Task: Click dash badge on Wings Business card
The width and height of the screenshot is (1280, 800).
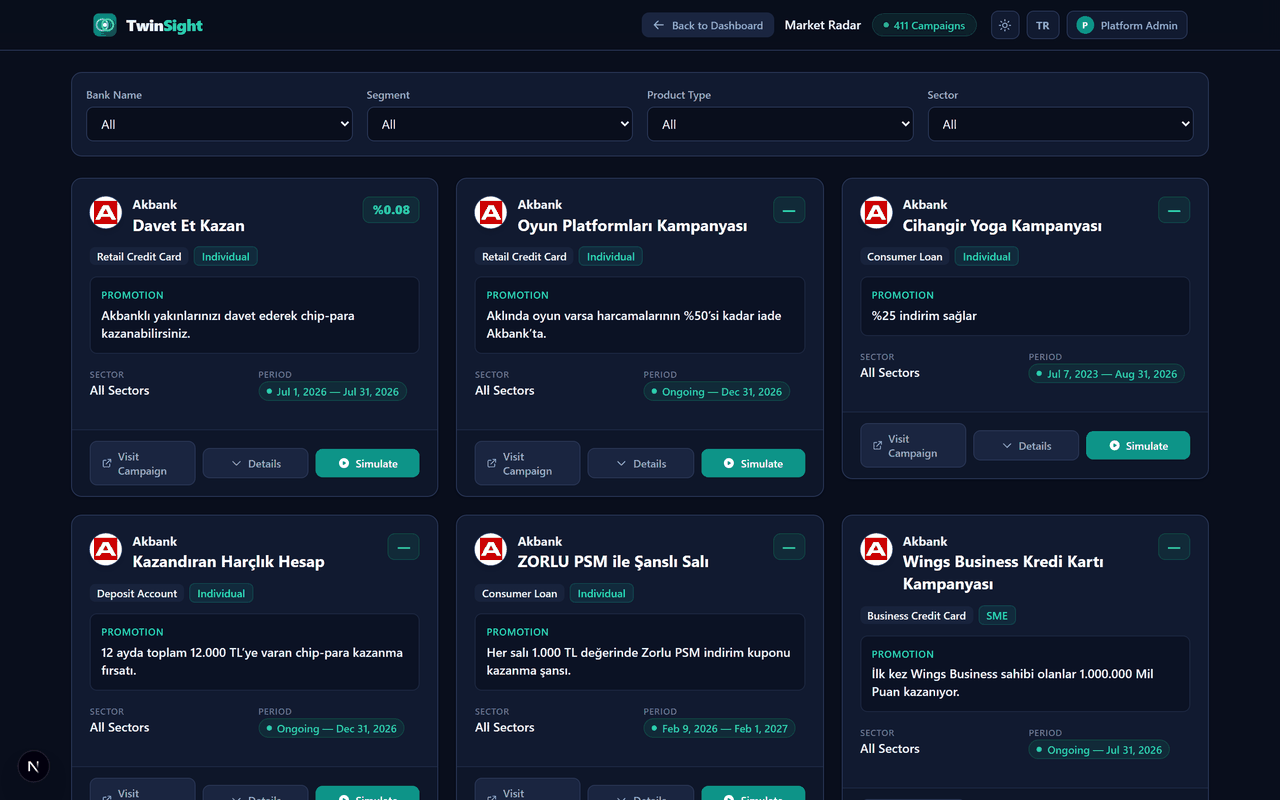Action: tap(1174, 547)
